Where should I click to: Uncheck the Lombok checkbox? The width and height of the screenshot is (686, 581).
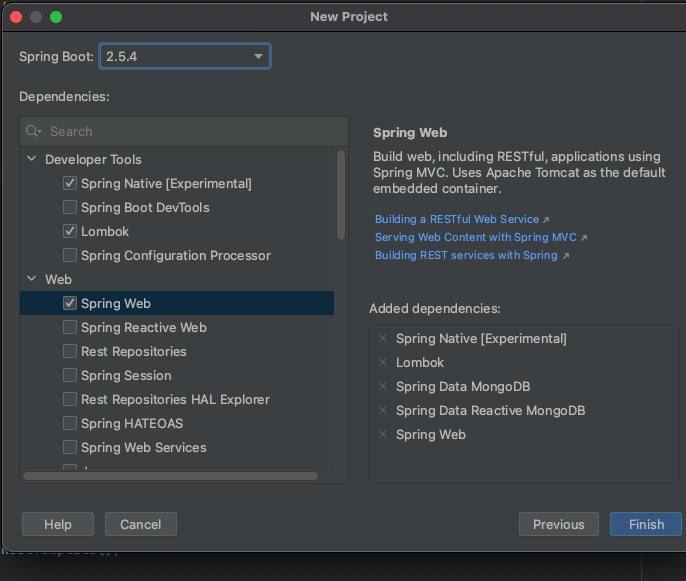[x=70, y=231]
